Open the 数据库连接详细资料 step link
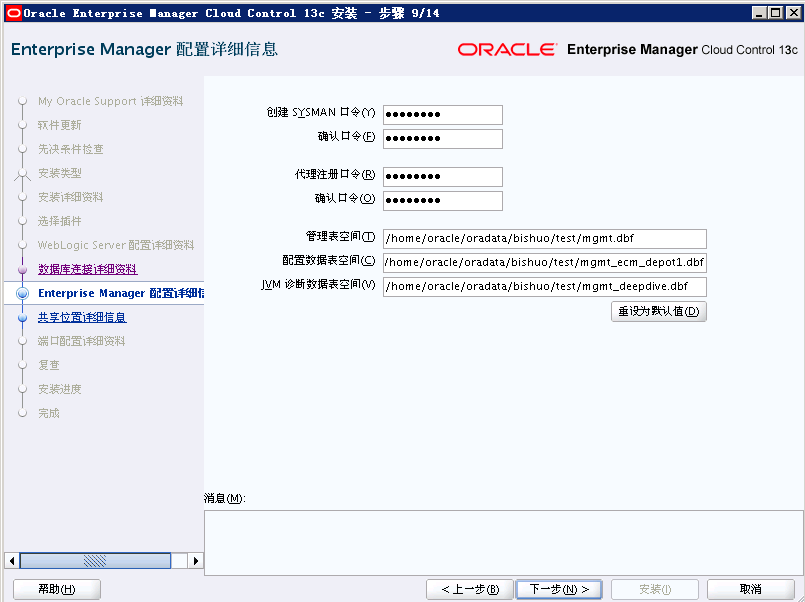This screenshot has width=805, height=602. pos(88,269)
